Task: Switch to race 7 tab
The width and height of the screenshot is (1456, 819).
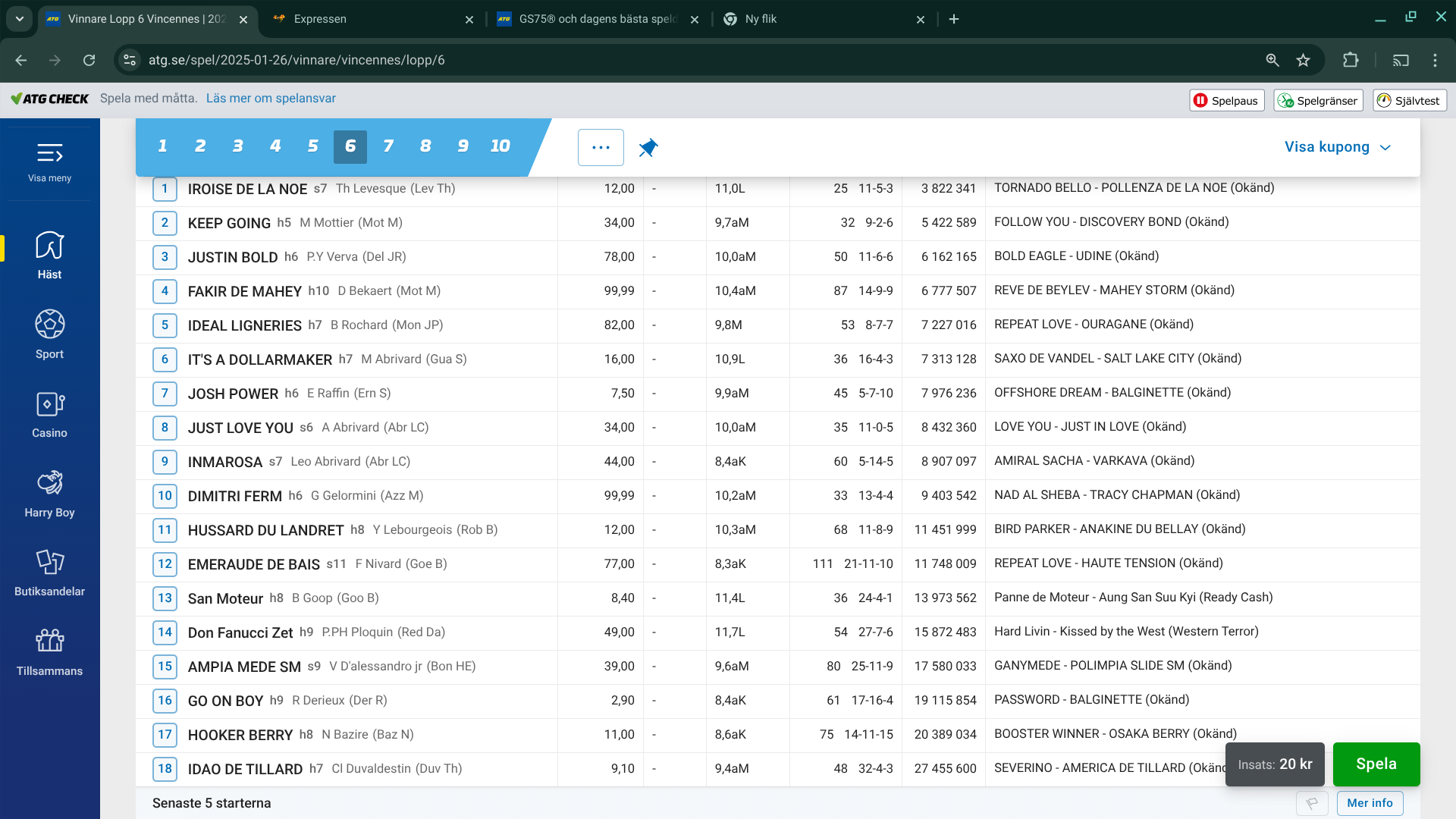Action: click(x=388, y=146)
